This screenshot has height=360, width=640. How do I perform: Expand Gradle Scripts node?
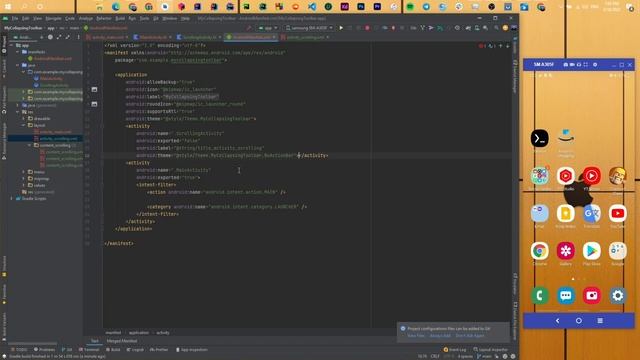pos(11,198)
